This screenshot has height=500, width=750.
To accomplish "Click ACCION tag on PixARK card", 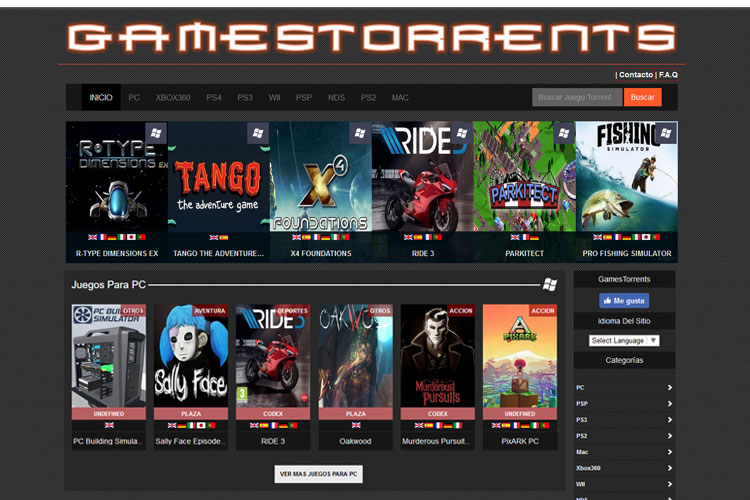I will tap(543, 311).
